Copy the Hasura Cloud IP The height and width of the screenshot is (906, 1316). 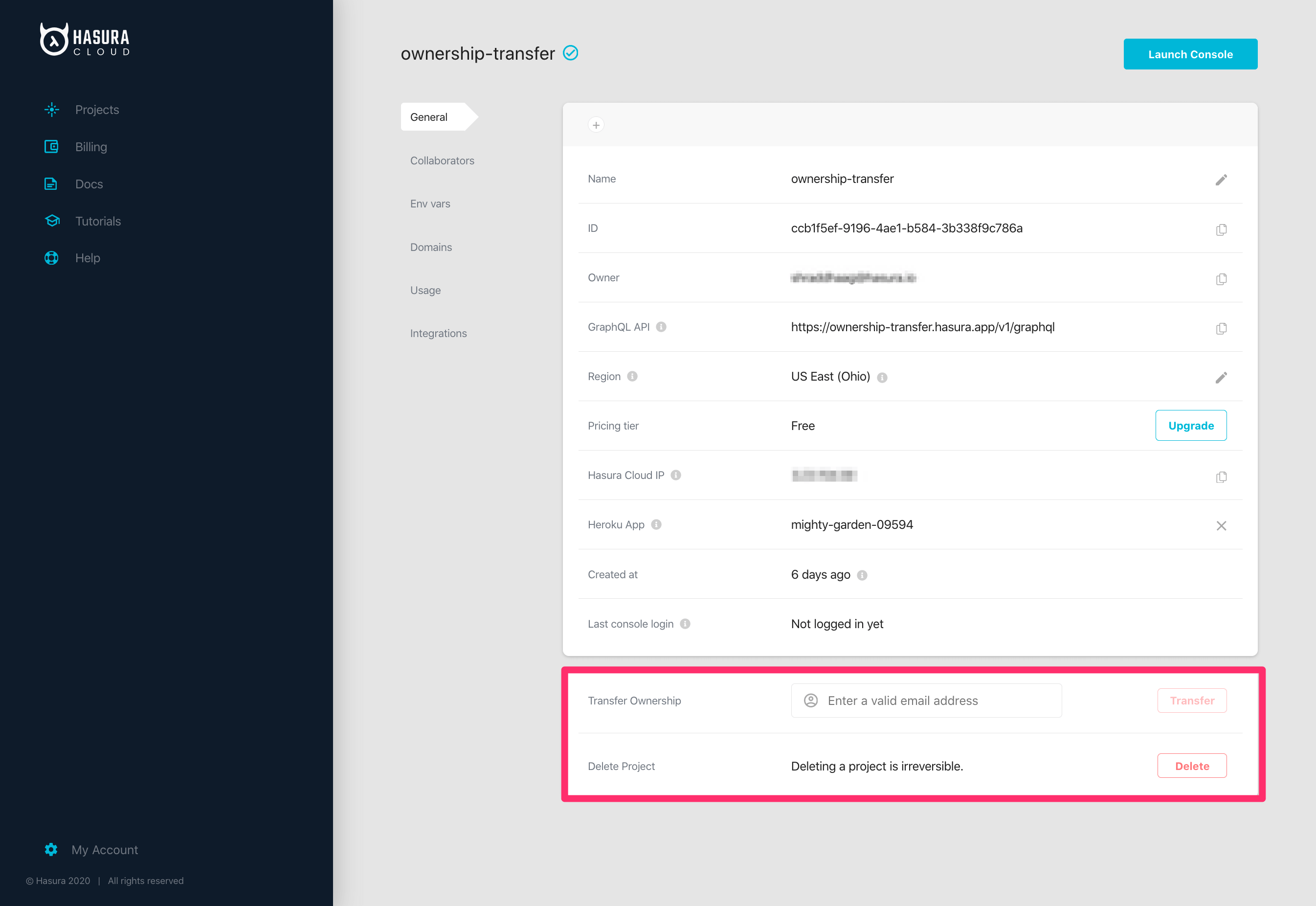point(1221,477)
